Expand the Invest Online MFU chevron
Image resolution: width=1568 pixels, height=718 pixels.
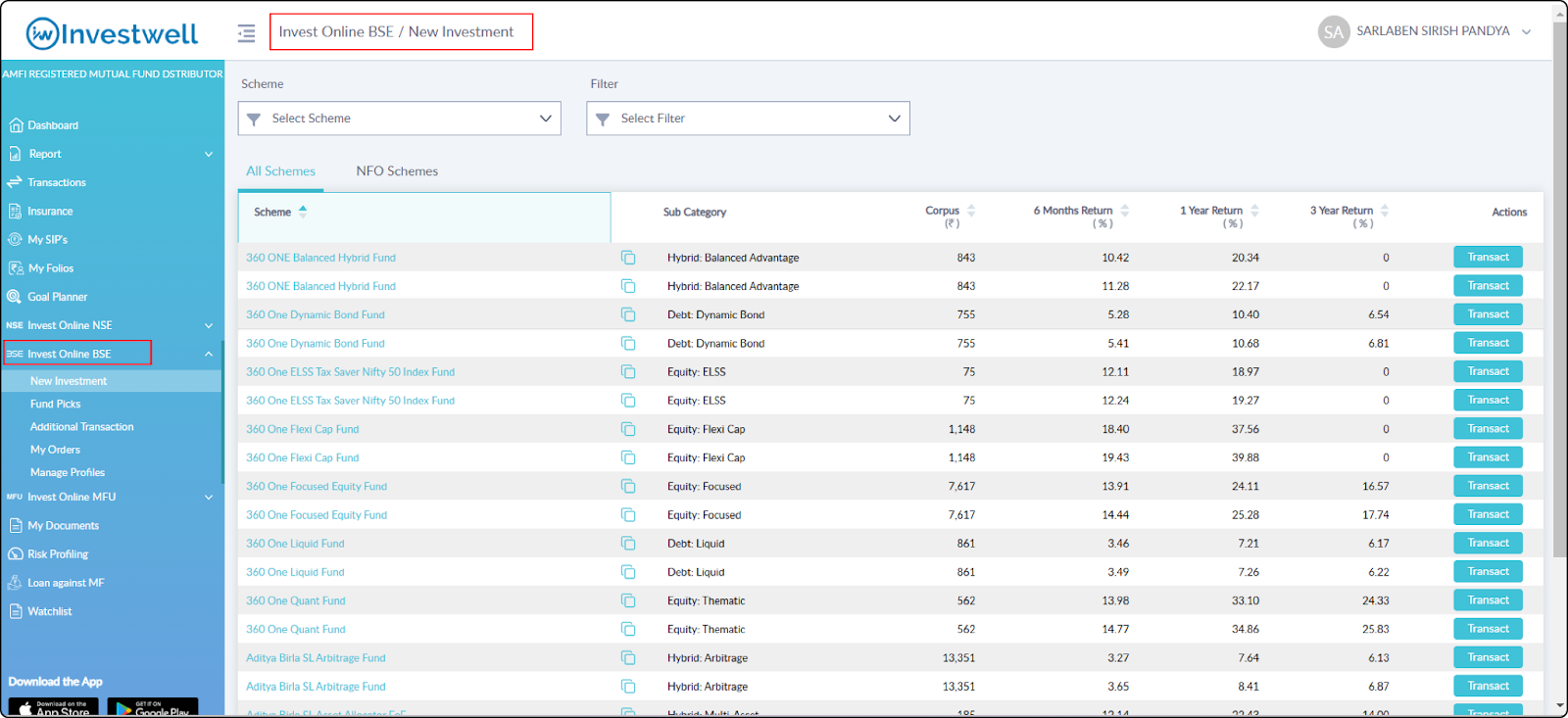point(209,497)
